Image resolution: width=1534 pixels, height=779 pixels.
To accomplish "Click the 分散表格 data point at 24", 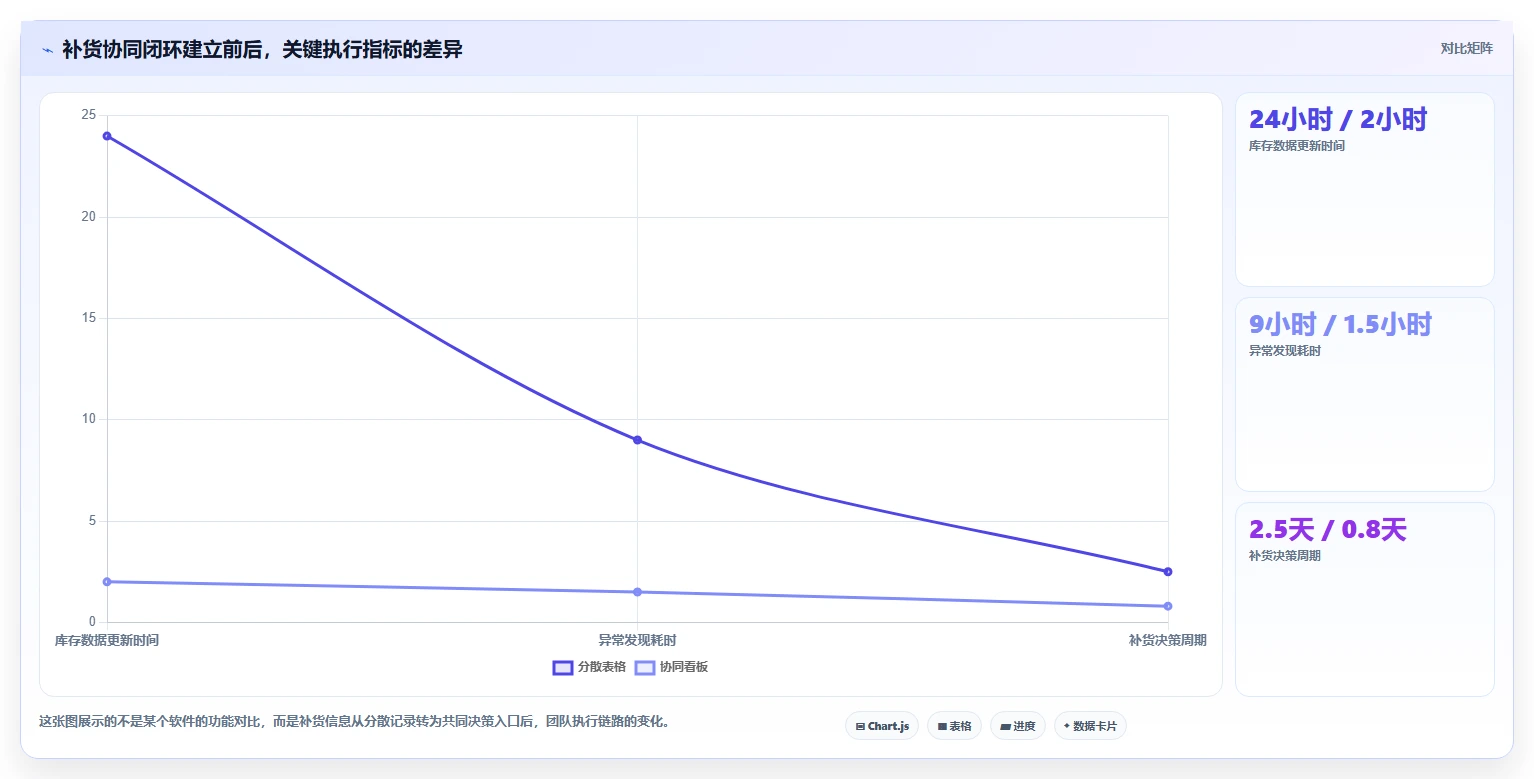I will (x=107, y=136).
